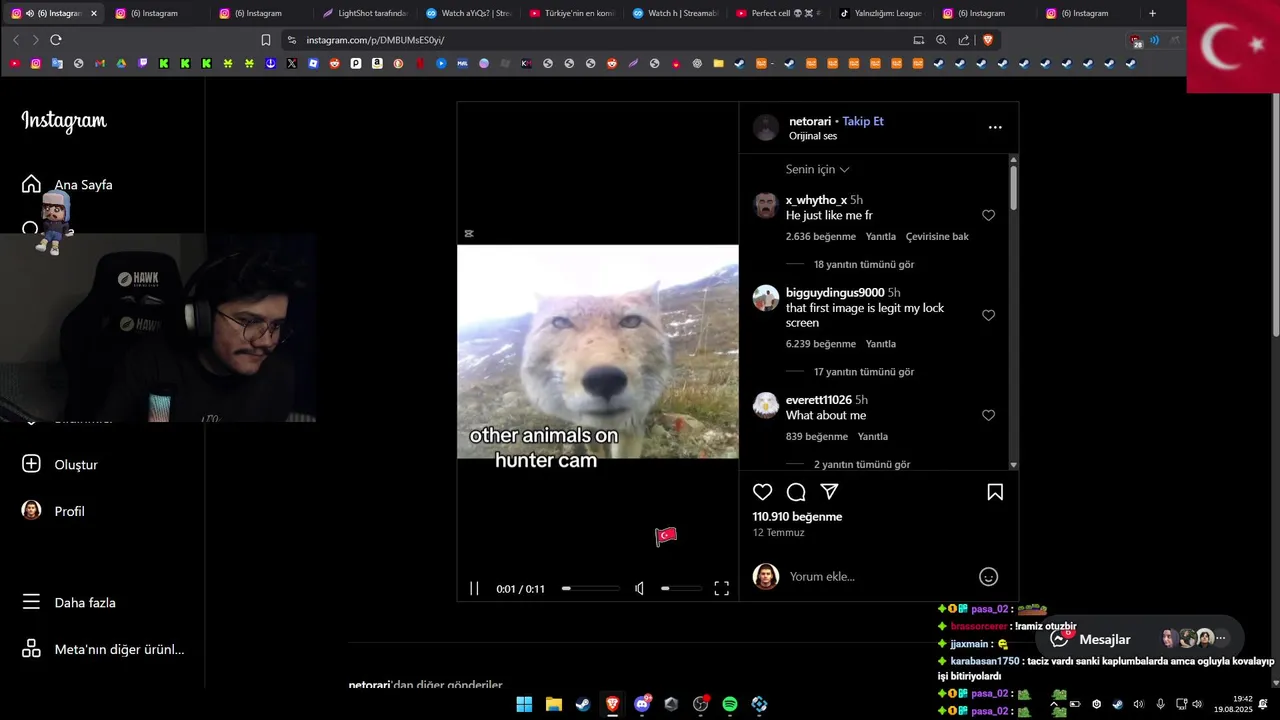Screen dimensions: 1280x720
Task: Like everett11026's comment
Action: 988,415
